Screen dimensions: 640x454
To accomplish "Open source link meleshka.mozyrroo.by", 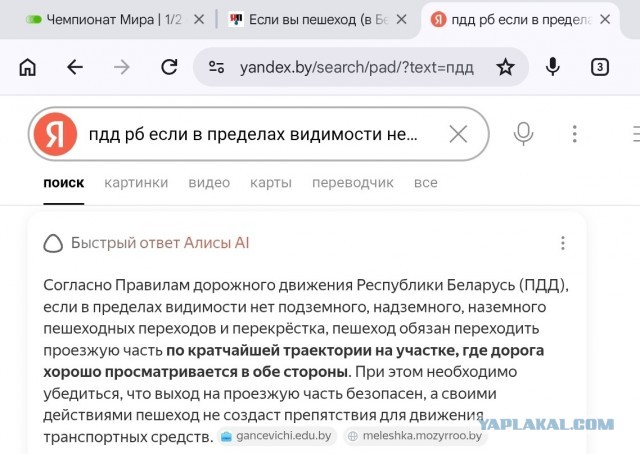I will pos(416,436).
